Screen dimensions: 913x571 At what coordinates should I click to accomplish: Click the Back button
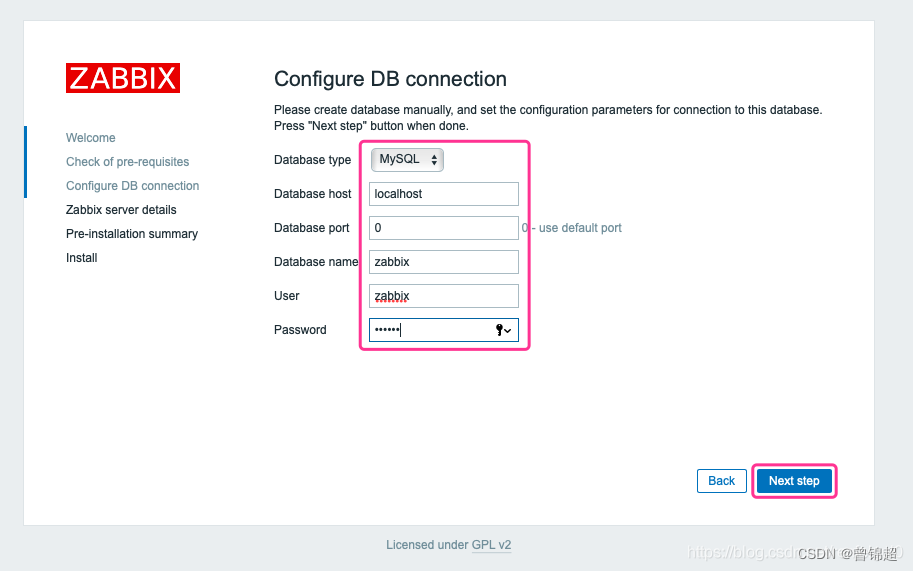coord(721,481)
